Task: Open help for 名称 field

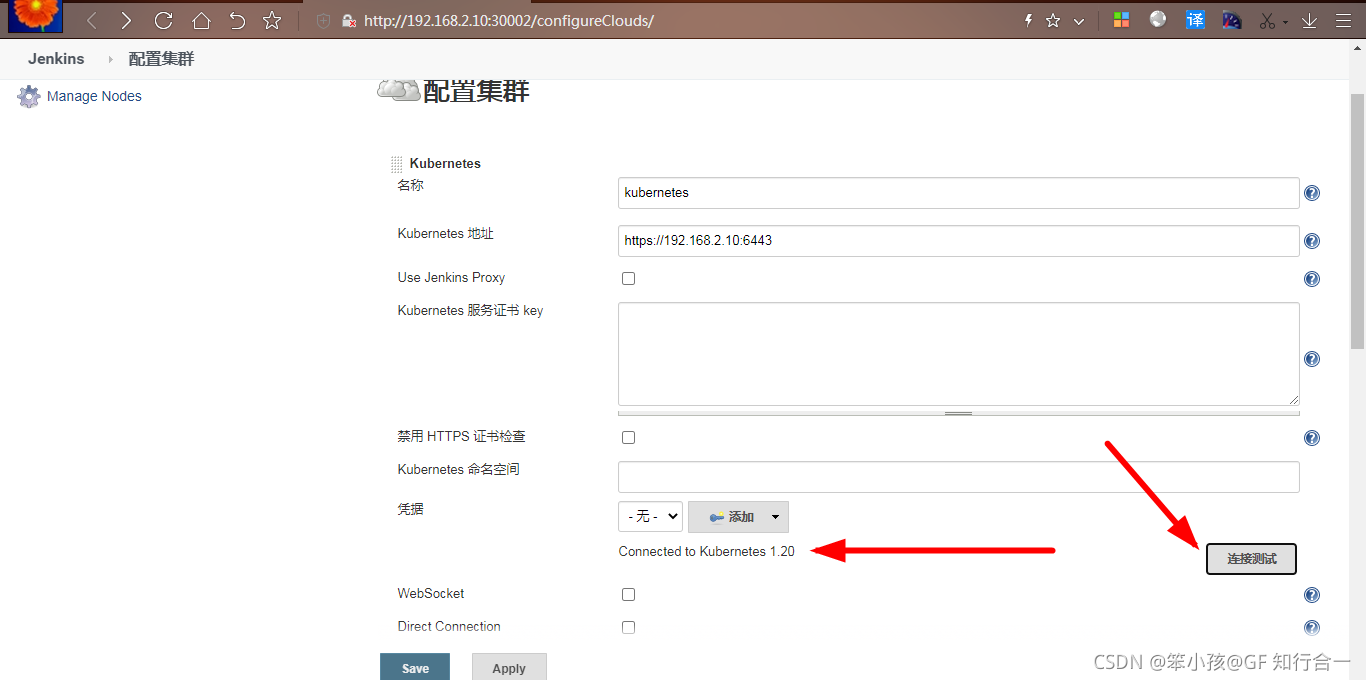Action: point(1312,193)
